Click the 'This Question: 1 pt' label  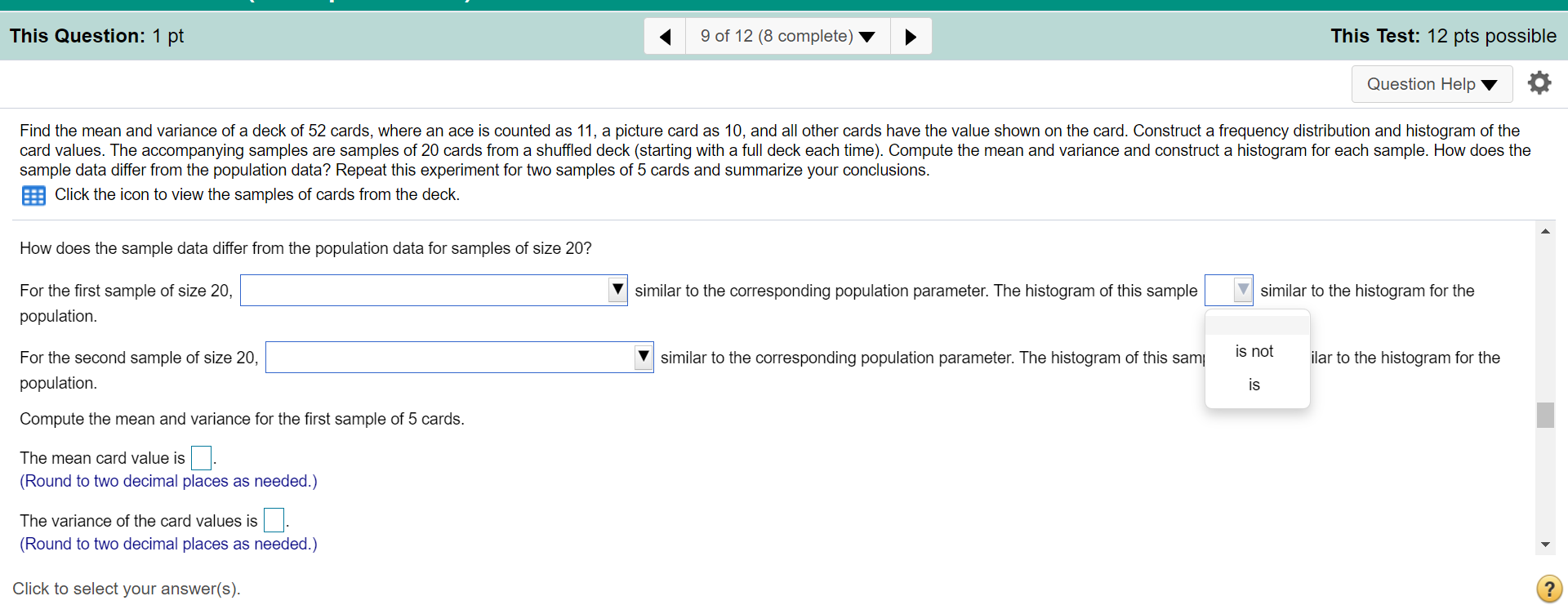coord(96,36)
